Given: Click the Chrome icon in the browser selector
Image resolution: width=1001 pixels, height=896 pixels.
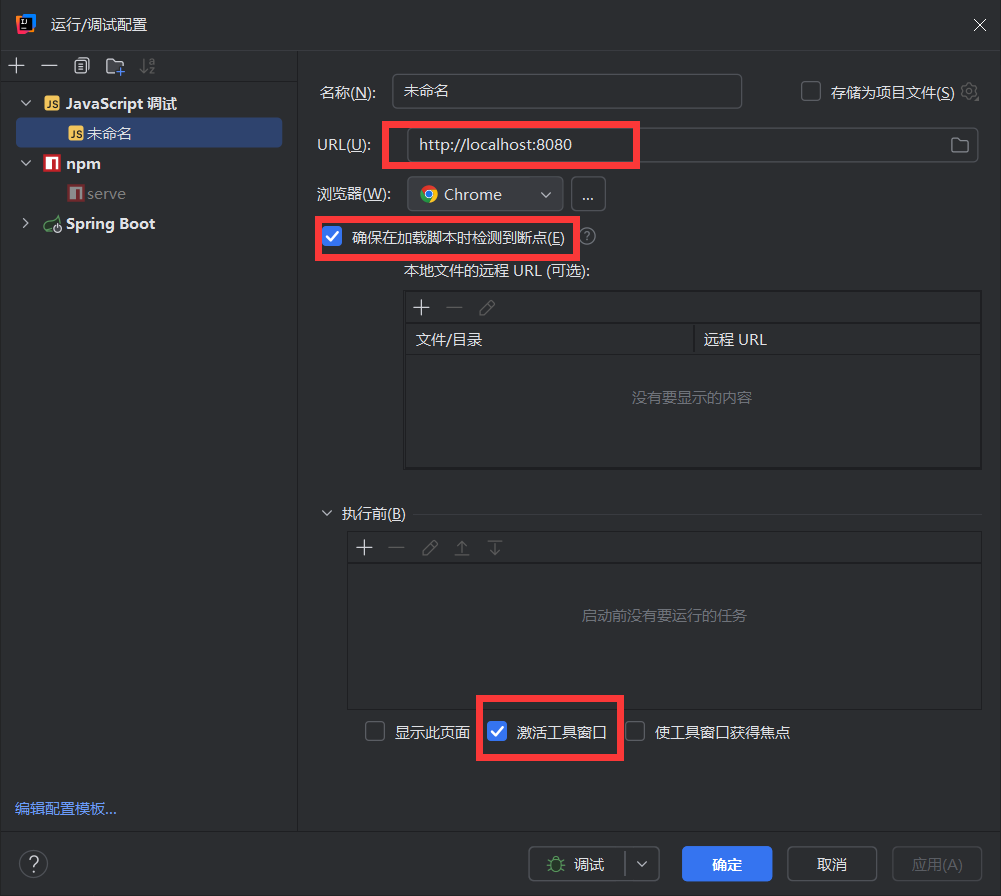Looking at the screenshot, I should [429, 194].
